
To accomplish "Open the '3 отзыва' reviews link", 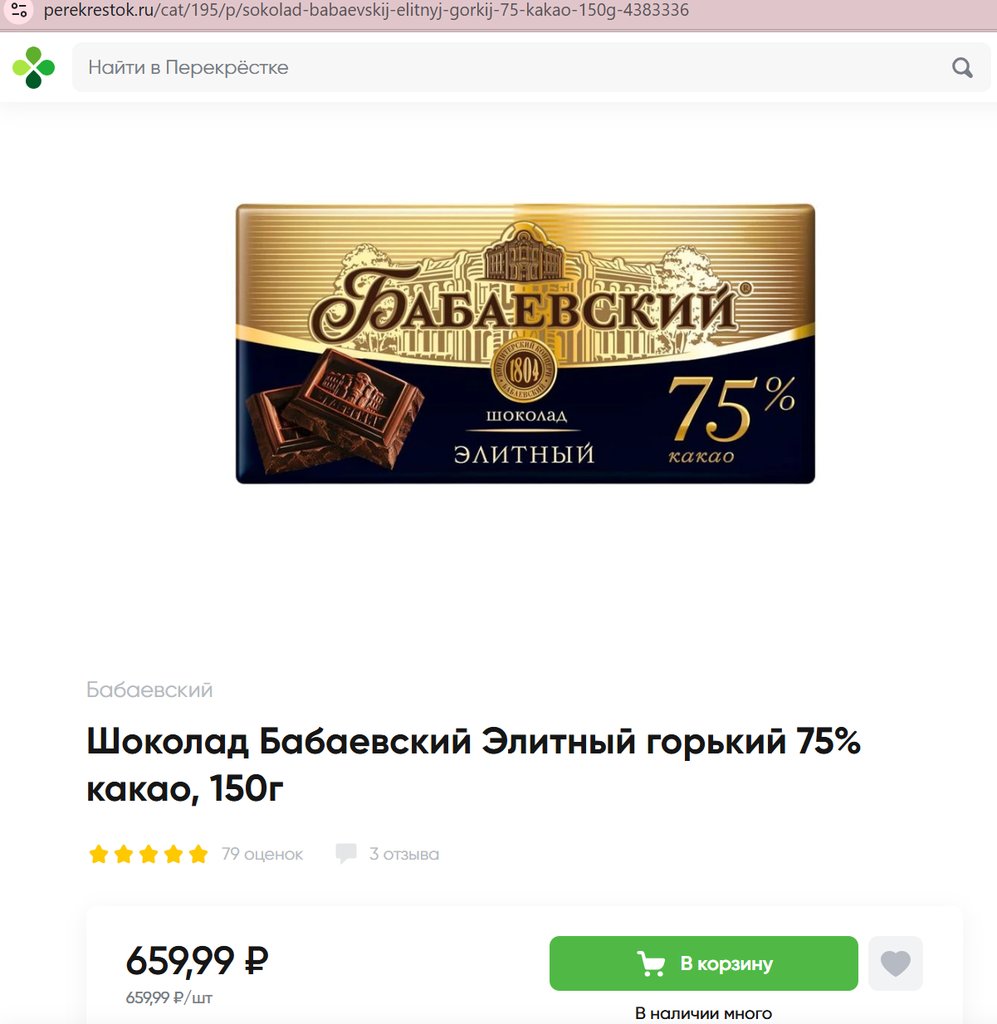I will pyautogui.click(x=404, y=854).
